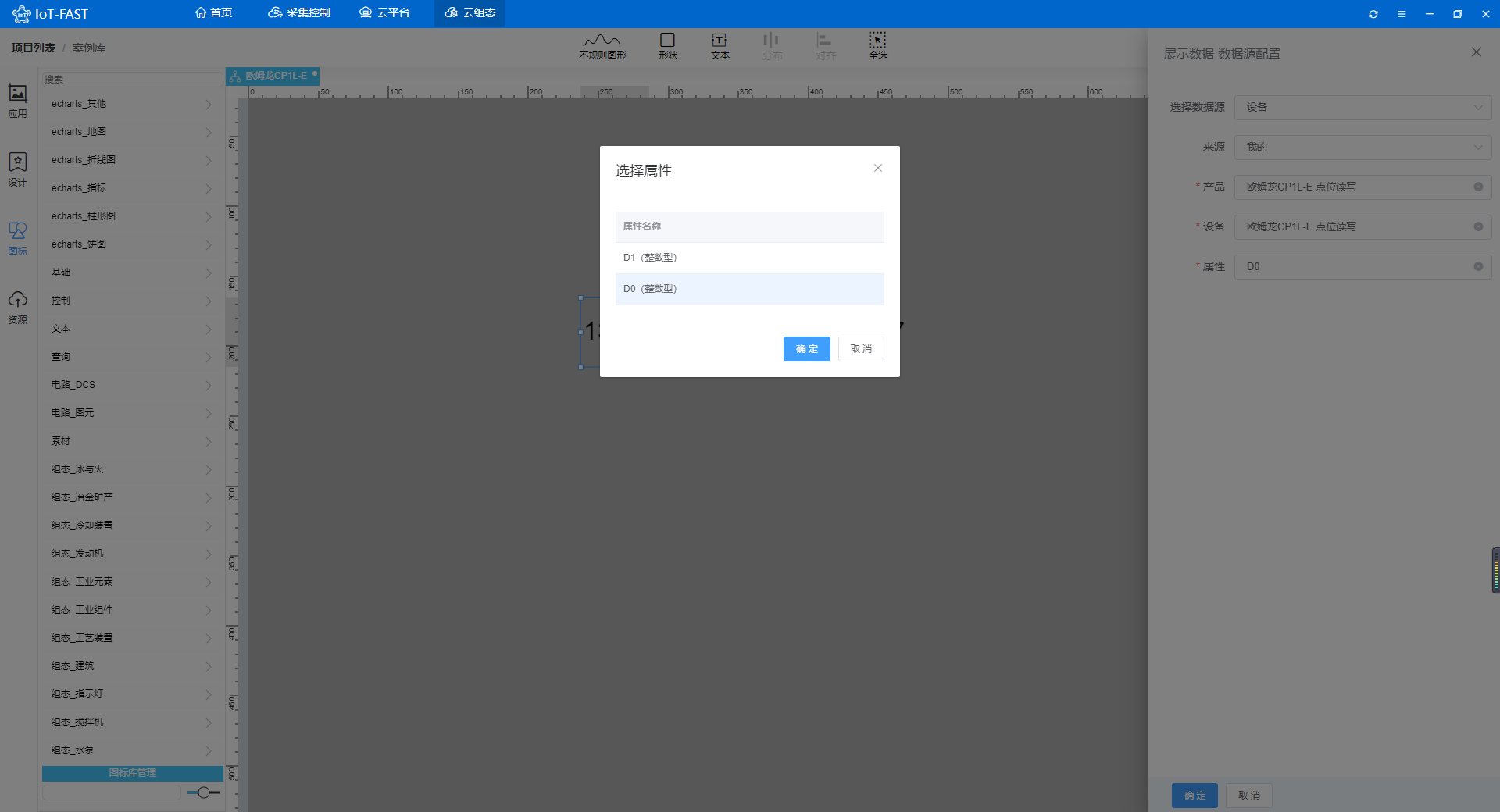
Task: Expand the echarts_指标 category
Action: [131, 188]
